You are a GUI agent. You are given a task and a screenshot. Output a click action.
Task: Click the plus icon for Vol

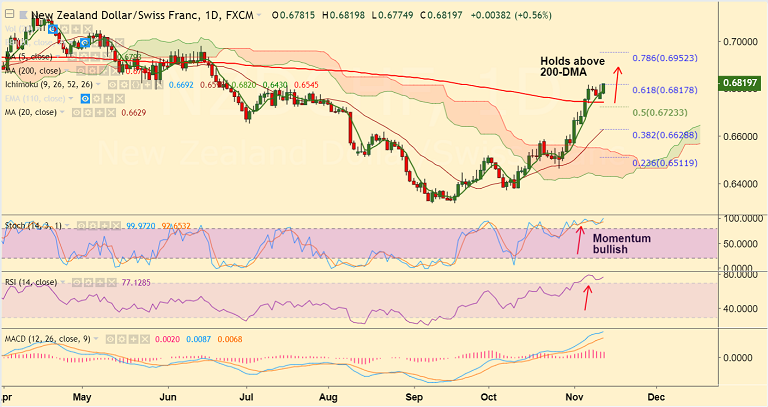point(76,29)
